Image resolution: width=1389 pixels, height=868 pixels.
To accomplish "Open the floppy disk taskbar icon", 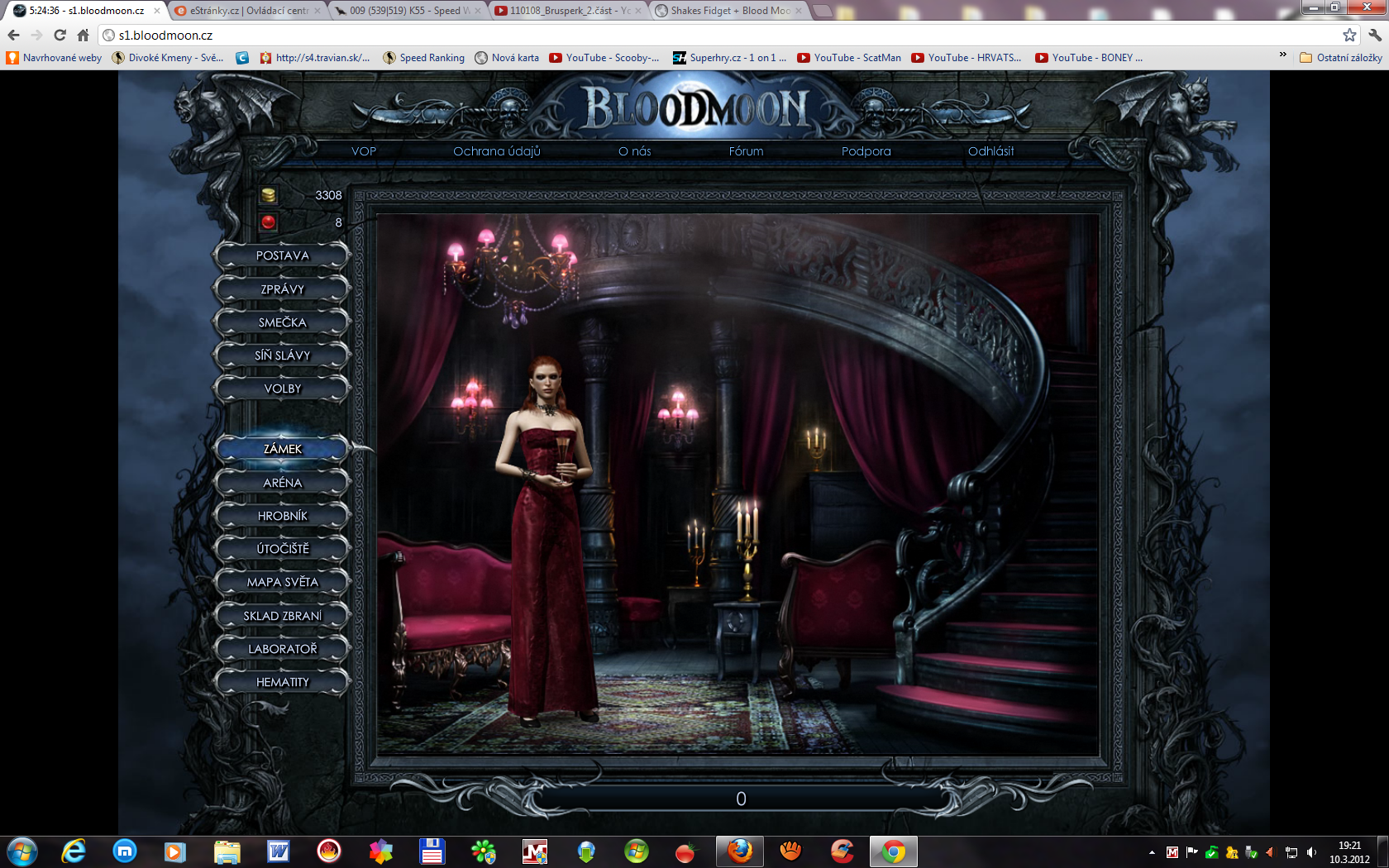I will [x=432, y=851].
